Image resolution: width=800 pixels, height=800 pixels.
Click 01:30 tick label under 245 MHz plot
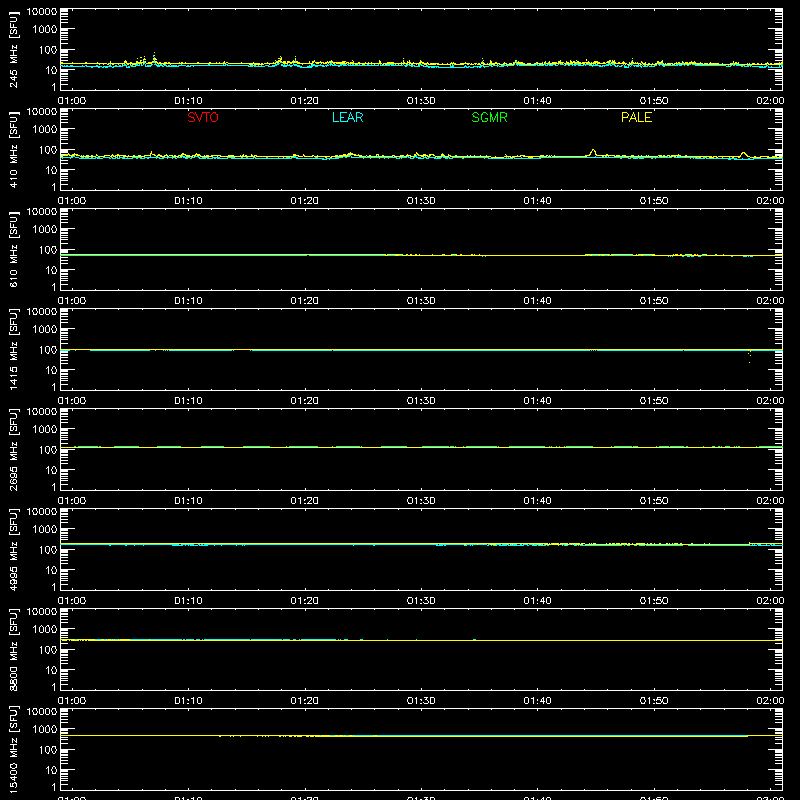[x=421, y=101]
